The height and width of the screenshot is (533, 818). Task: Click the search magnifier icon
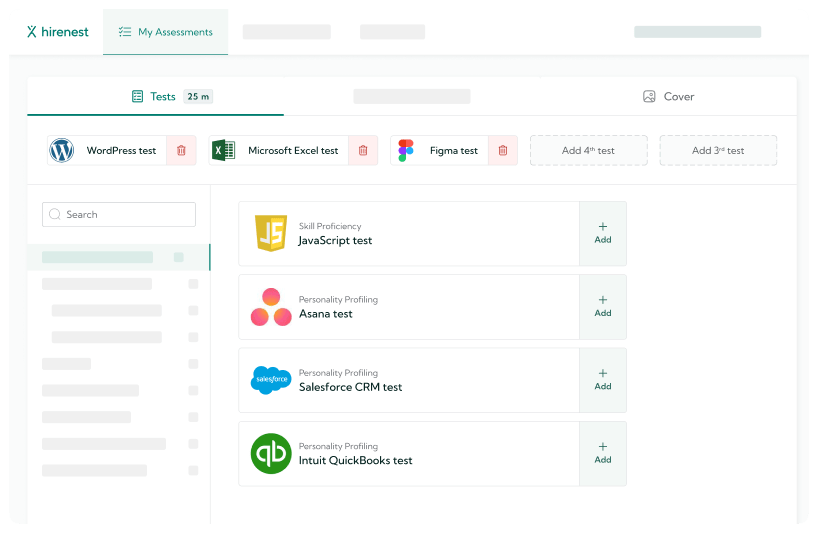pyautogui.click(x=55, y=214)
